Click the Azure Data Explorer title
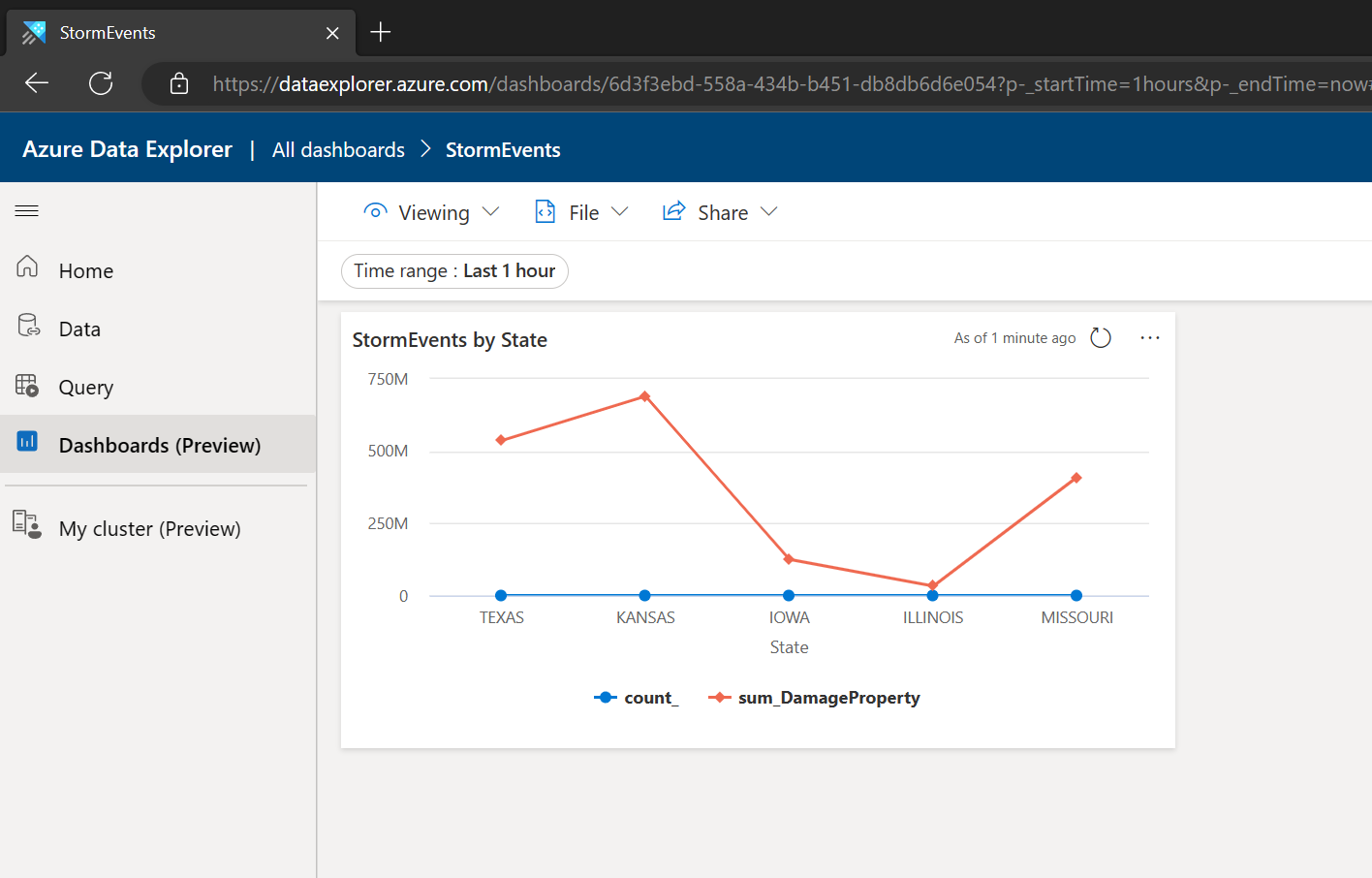 click(127, 149)
